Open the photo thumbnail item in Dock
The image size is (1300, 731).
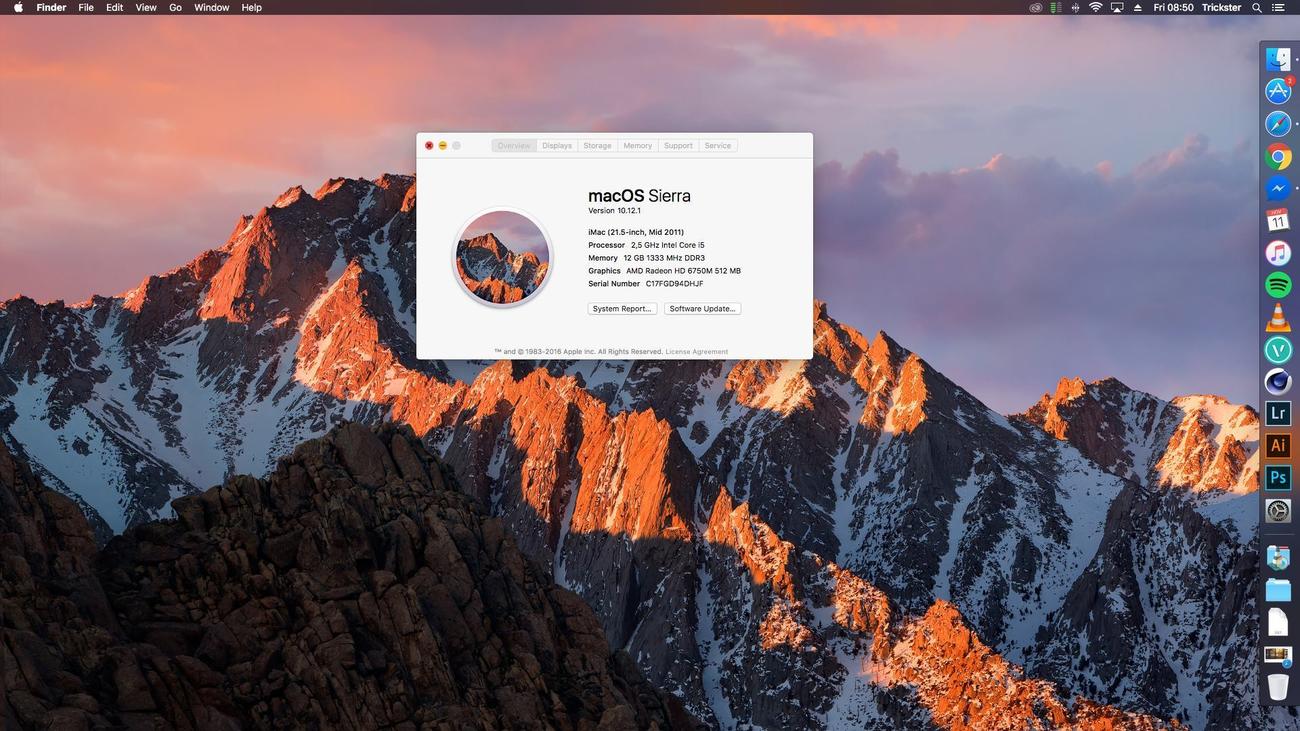click(1278, 656)
